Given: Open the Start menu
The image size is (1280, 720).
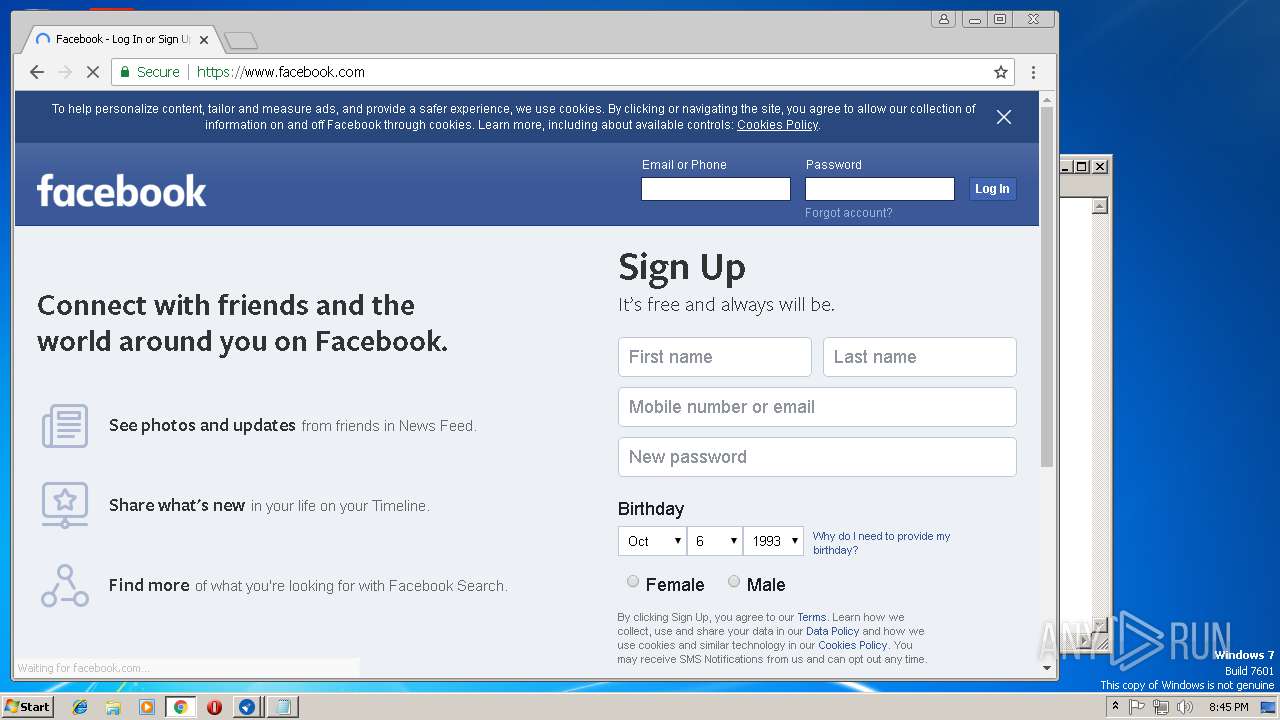Looking at the screenshot, I should 27,707.
